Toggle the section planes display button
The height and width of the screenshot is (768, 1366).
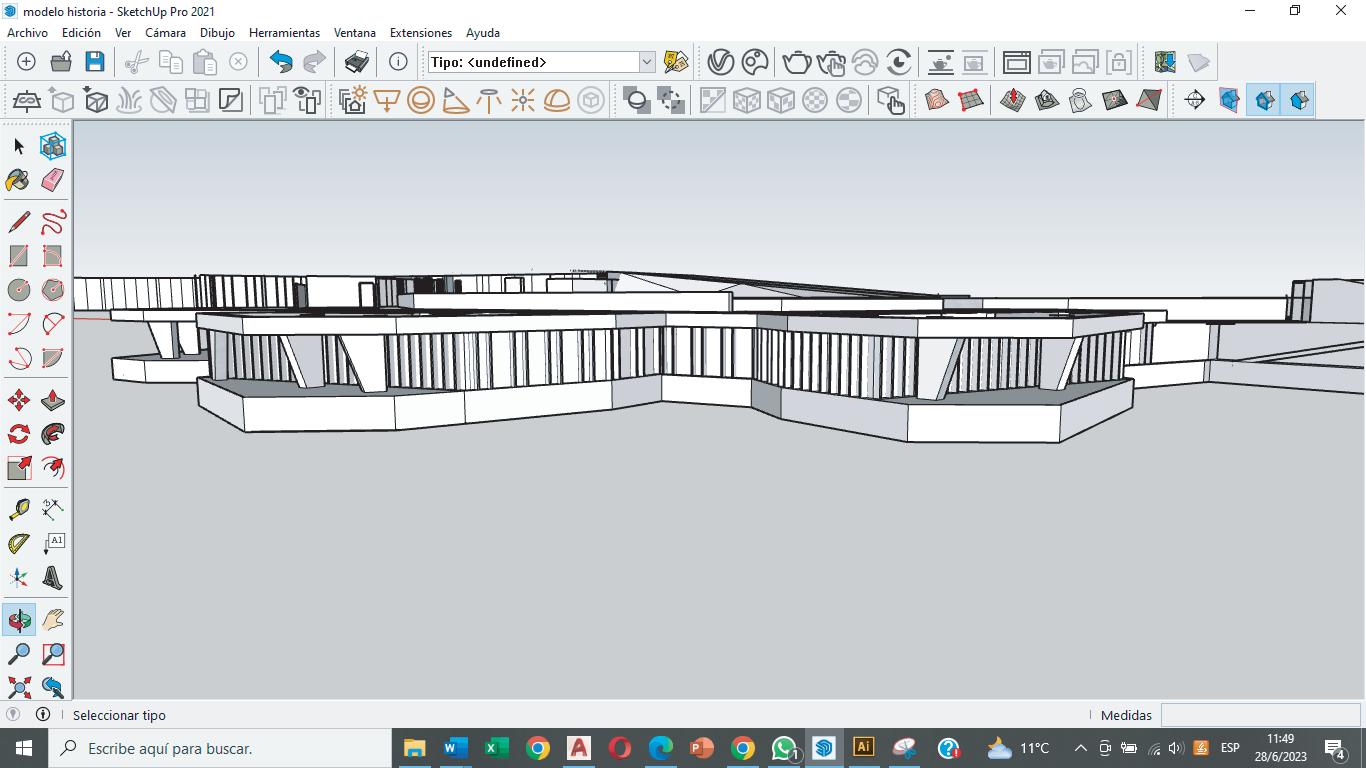pyautogui.click(x=1229, y=100)
